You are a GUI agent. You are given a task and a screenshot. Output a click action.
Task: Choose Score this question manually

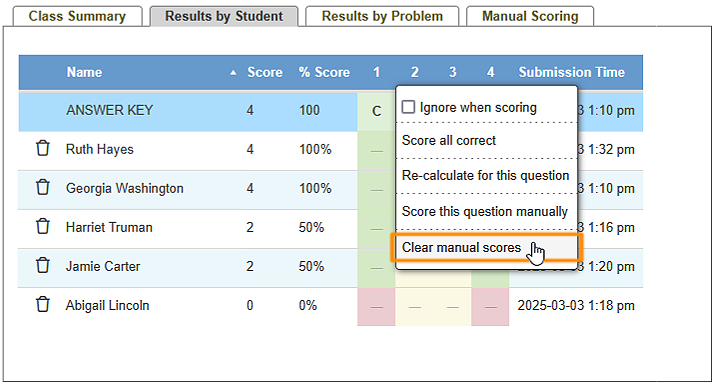point(487,211)
